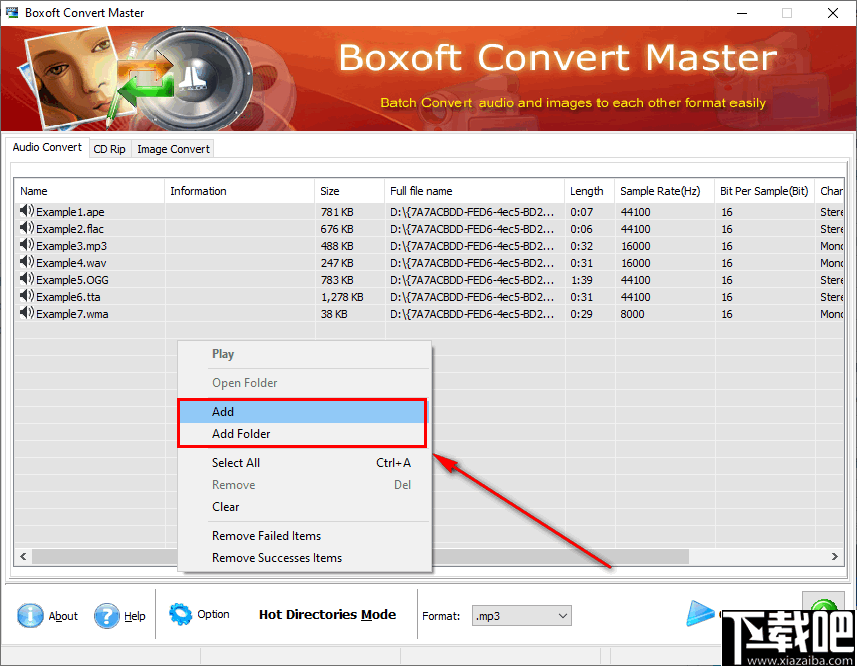Click Remove Failed Items menu entry
This screenshot has width=857, height=666.
tap(266, 535)
